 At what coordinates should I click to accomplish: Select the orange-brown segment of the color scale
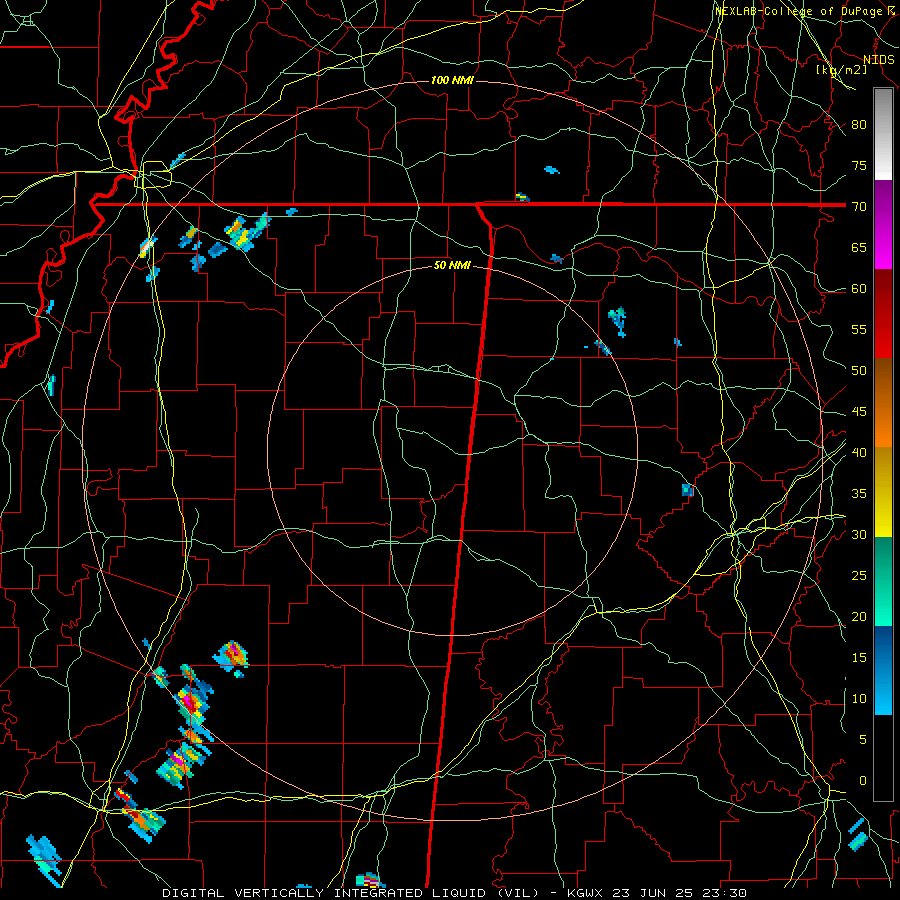[x=883, y=403]
